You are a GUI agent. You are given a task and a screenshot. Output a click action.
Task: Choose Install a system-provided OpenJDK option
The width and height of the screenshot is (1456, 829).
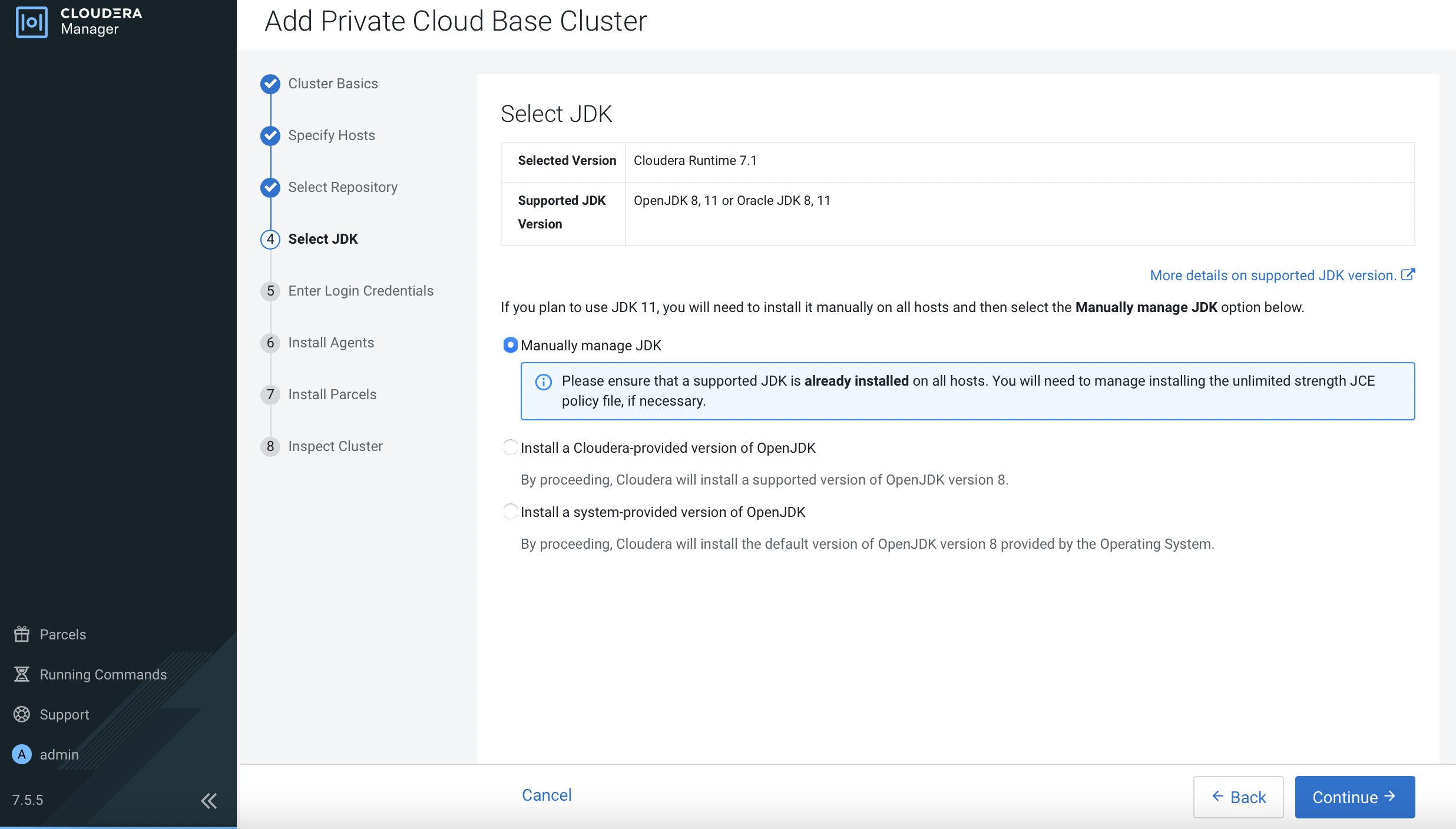pos(510,512)
